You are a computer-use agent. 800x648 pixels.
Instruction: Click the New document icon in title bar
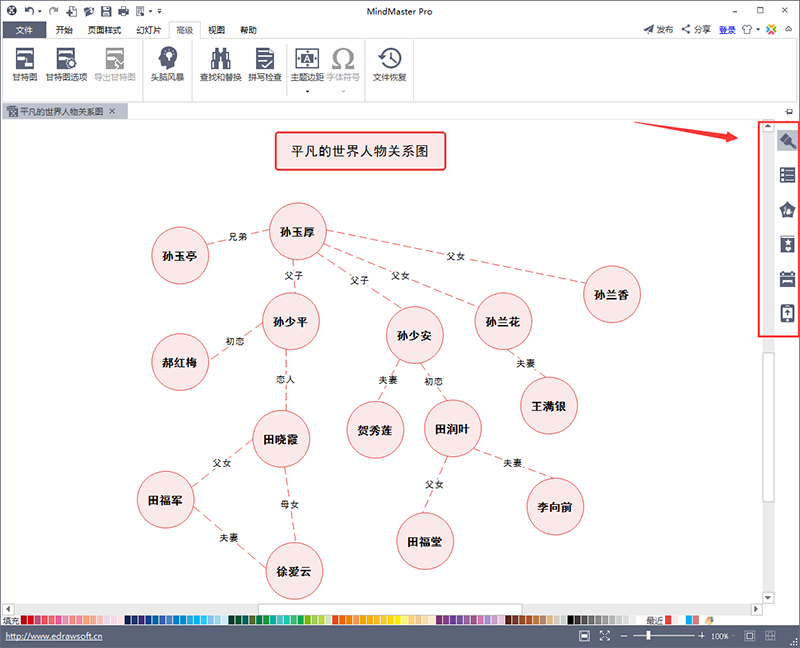(72, 11)
